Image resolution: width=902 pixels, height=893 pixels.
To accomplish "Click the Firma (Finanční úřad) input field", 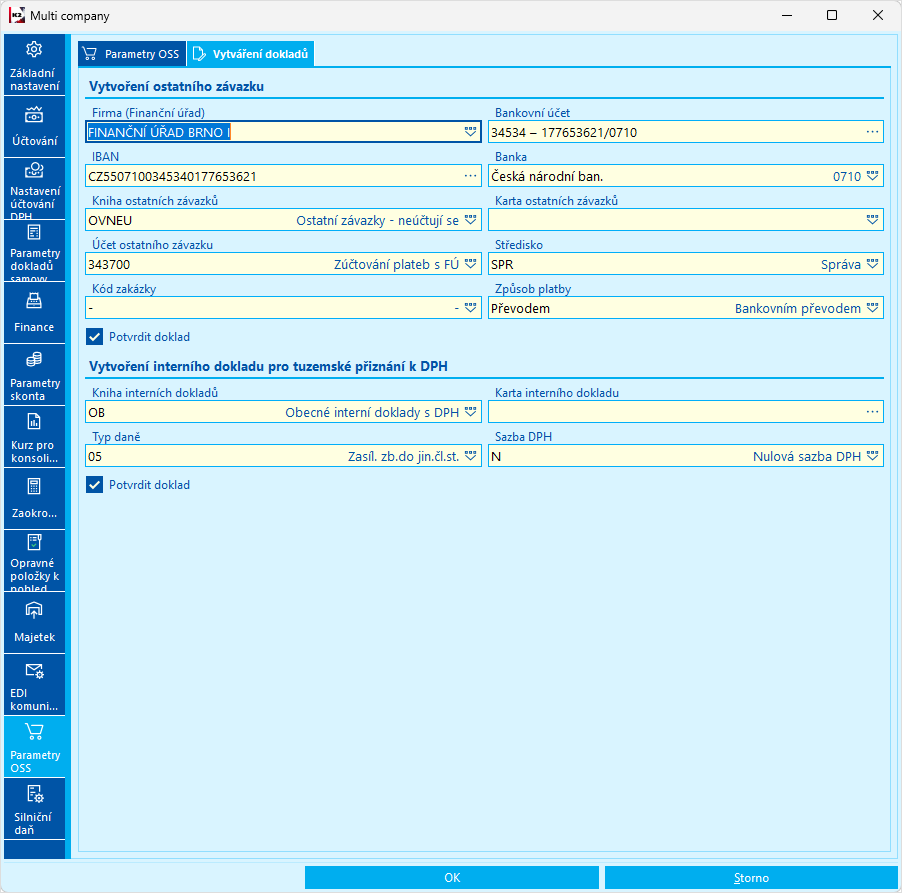I will click(283, 132).
